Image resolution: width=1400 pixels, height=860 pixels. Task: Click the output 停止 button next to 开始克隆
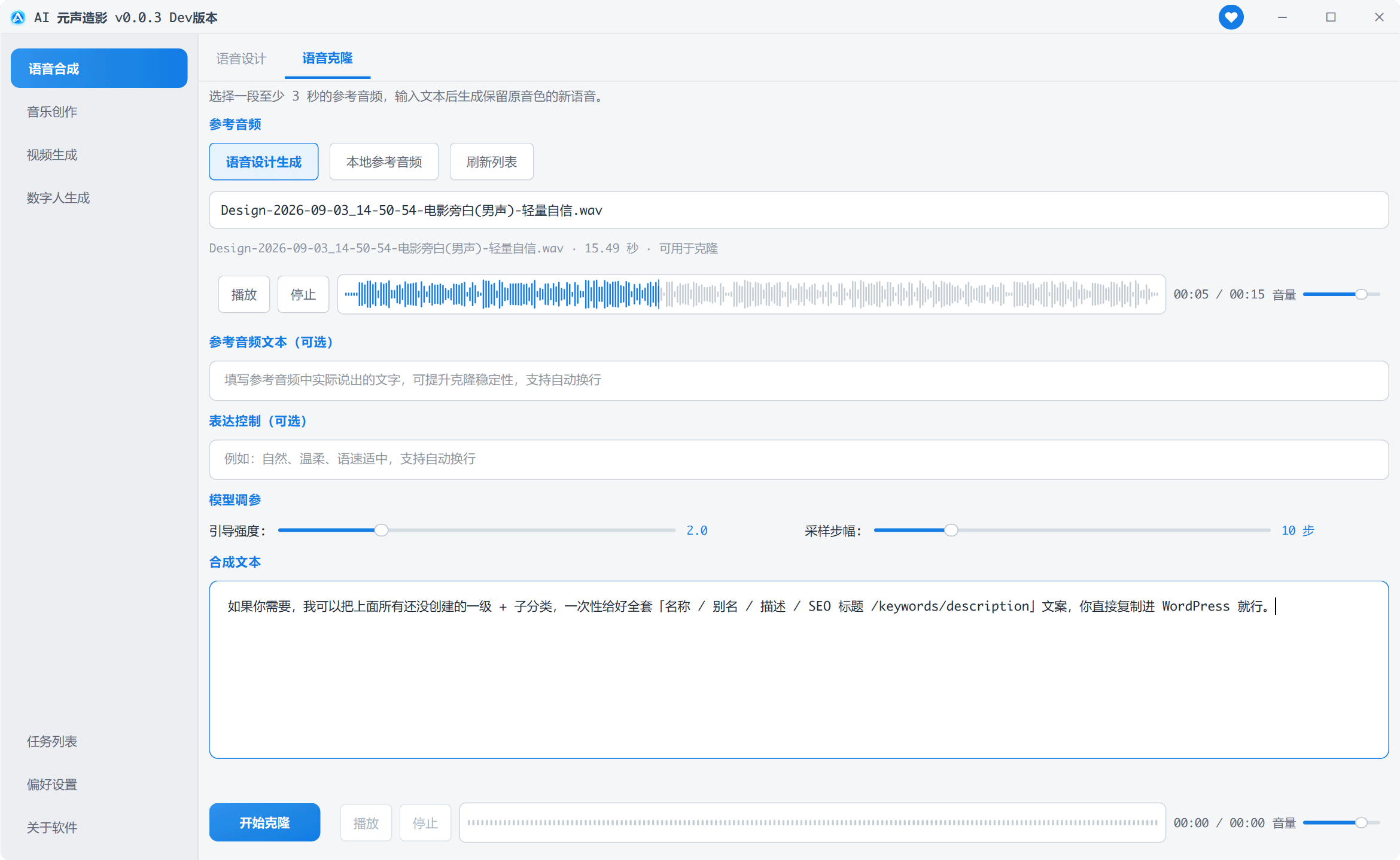click(425, 824)
